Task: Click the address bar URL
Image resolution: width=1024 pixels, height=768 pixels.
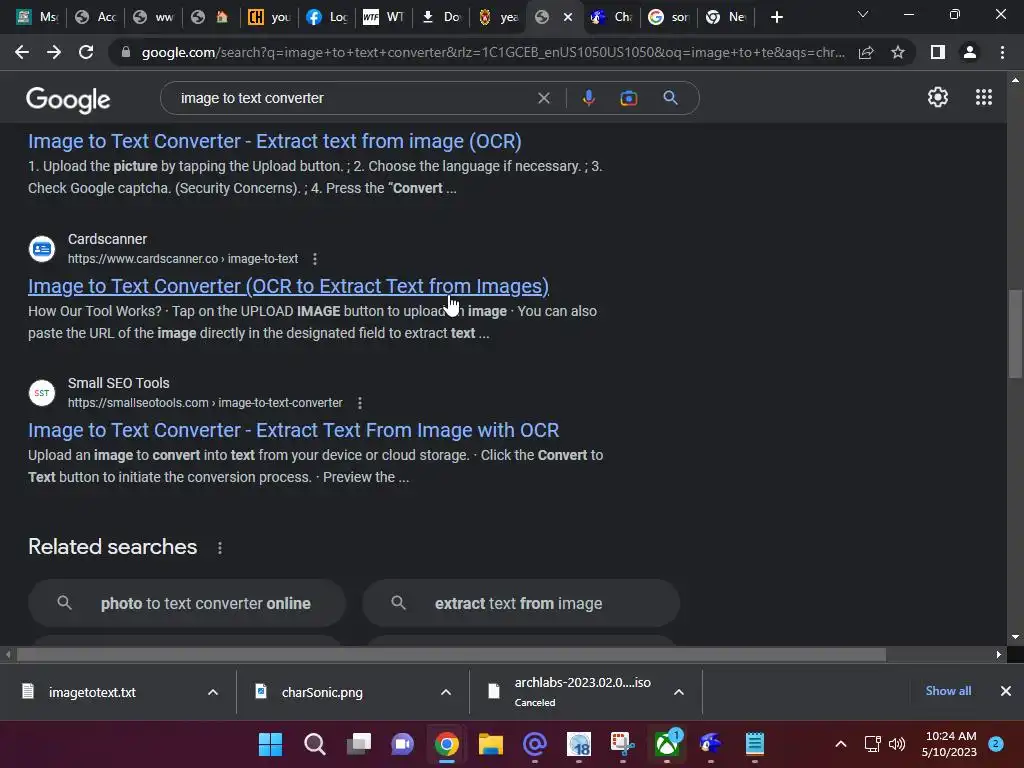Action: [x=493, y=52]
